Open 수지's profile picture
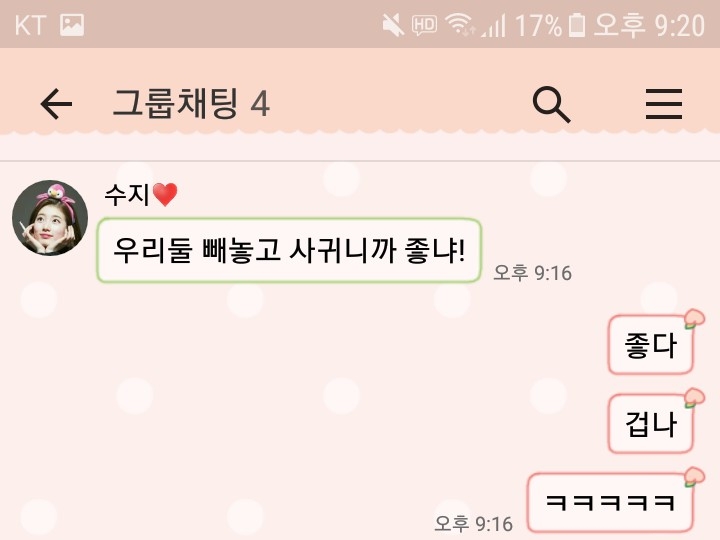 tap(50, 218)
